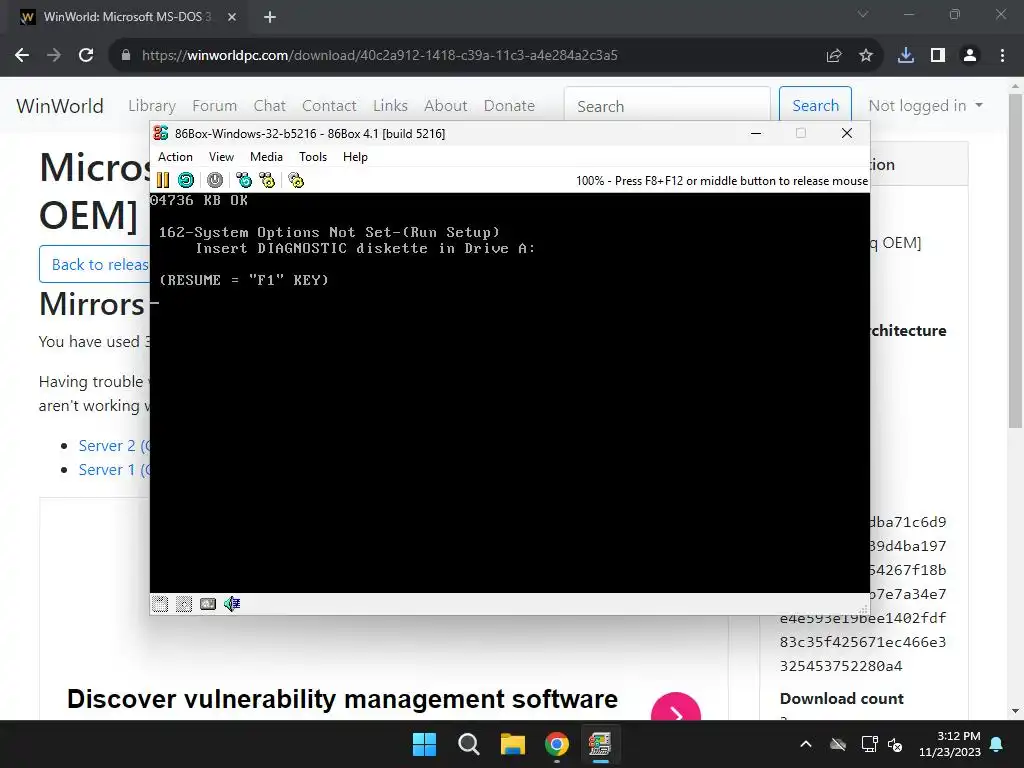Screen dimensions: 1024x768
Task: Open the About link on WinWorld
Action: (x=445, y=106)
